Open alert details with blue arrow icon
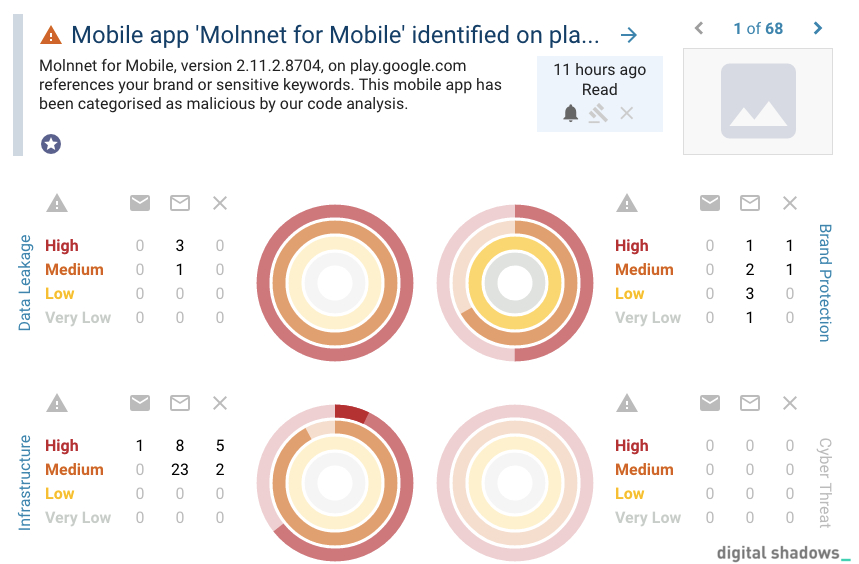Screen dimensions: 859x564 629,36
